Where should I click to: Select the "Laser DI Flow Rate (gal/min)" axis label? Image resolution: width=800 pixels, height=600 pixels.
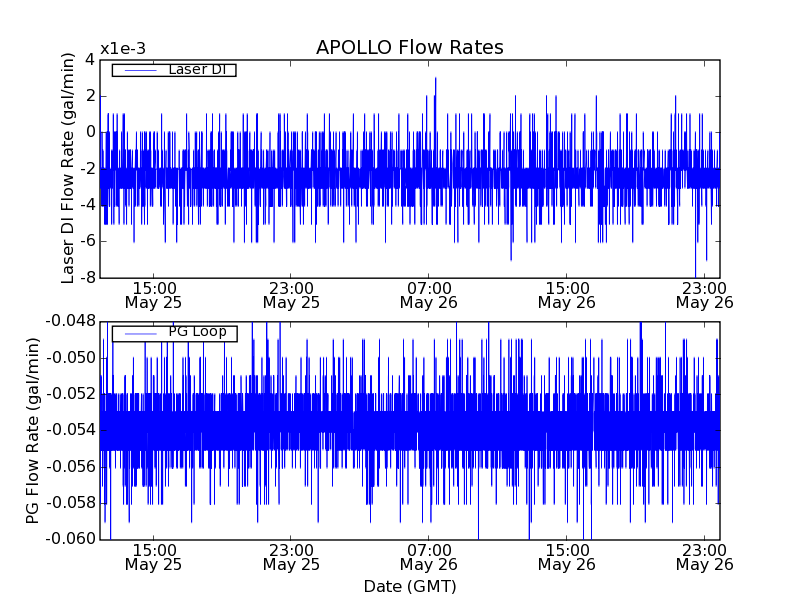click(68, 168)
